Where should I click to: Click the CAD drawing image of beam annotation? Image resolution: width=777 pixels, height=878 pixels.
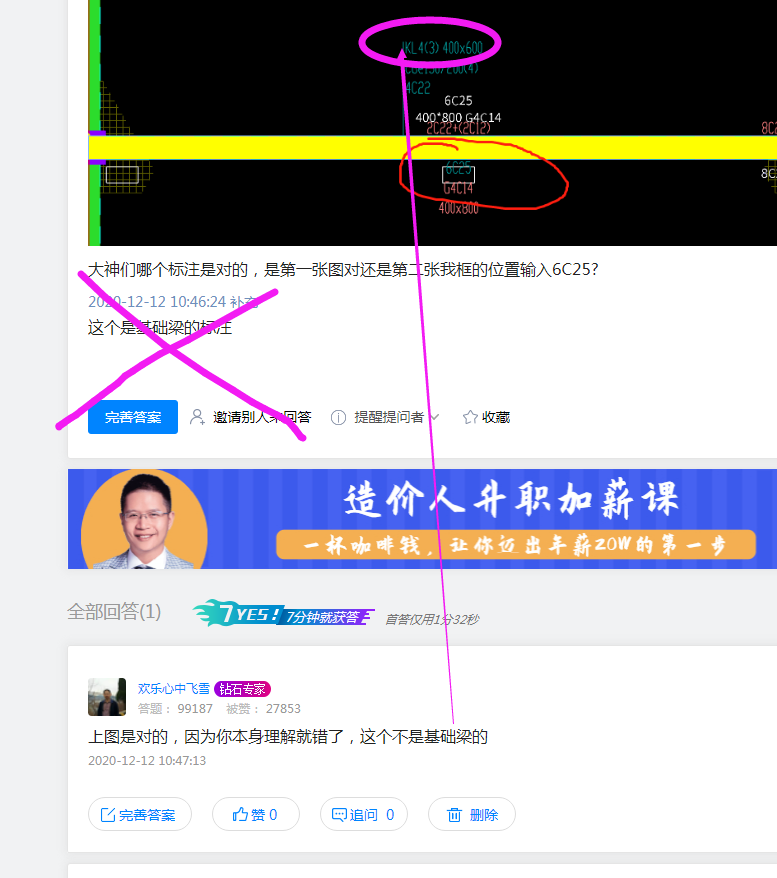(x=432, y=123)
